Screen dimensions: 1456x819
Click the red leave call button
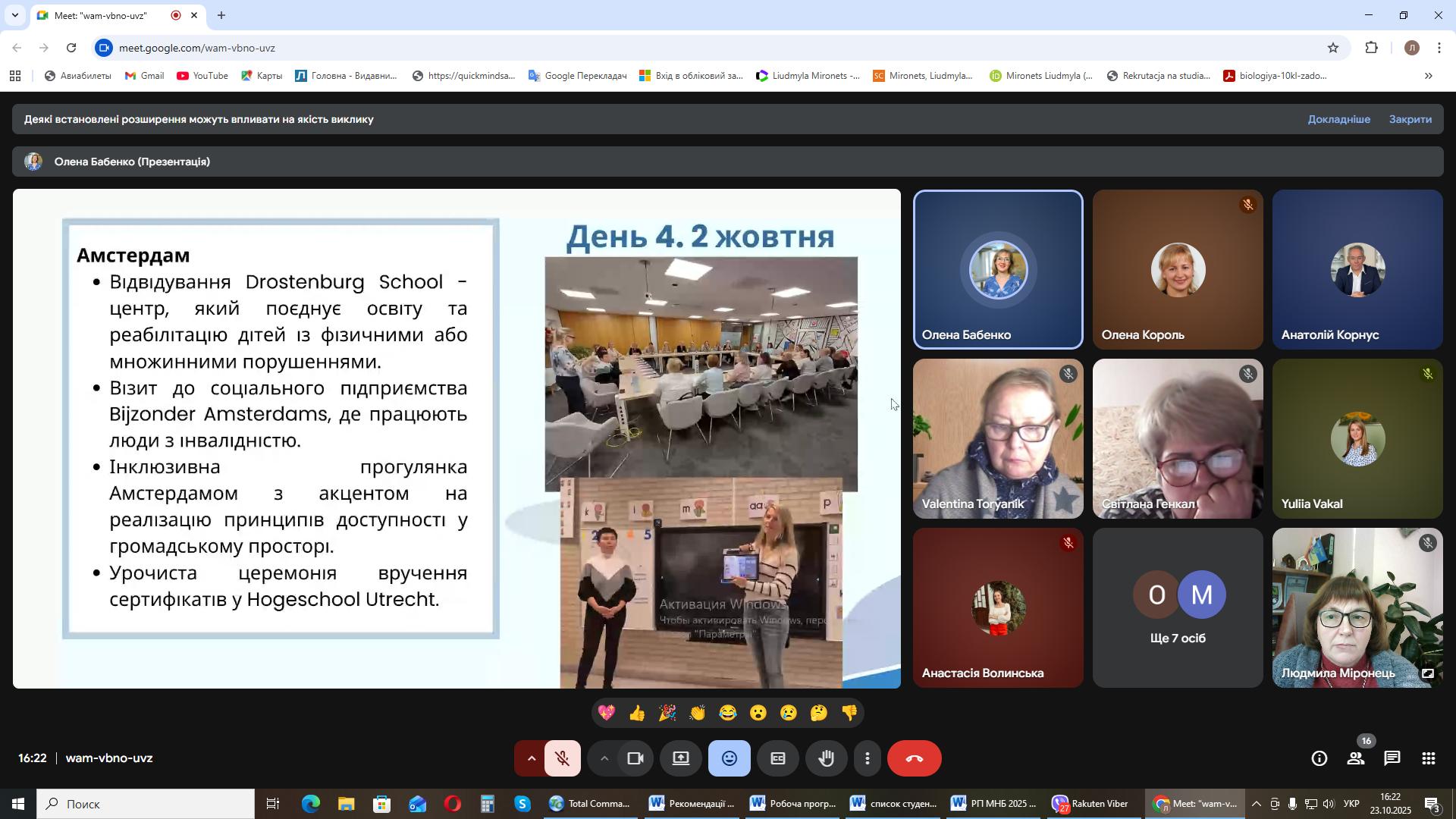(x=914, y=759)
